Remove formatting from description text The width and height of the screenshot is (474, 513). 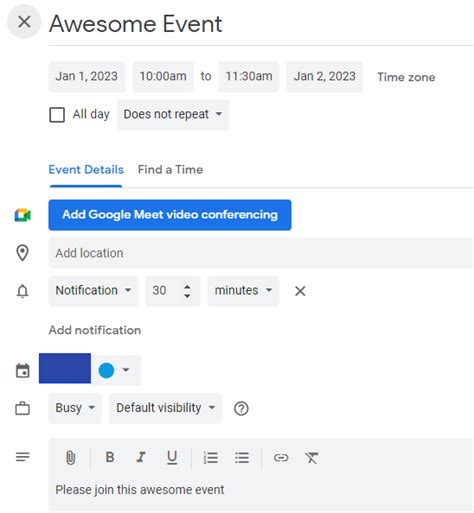[x=312, y=458]
